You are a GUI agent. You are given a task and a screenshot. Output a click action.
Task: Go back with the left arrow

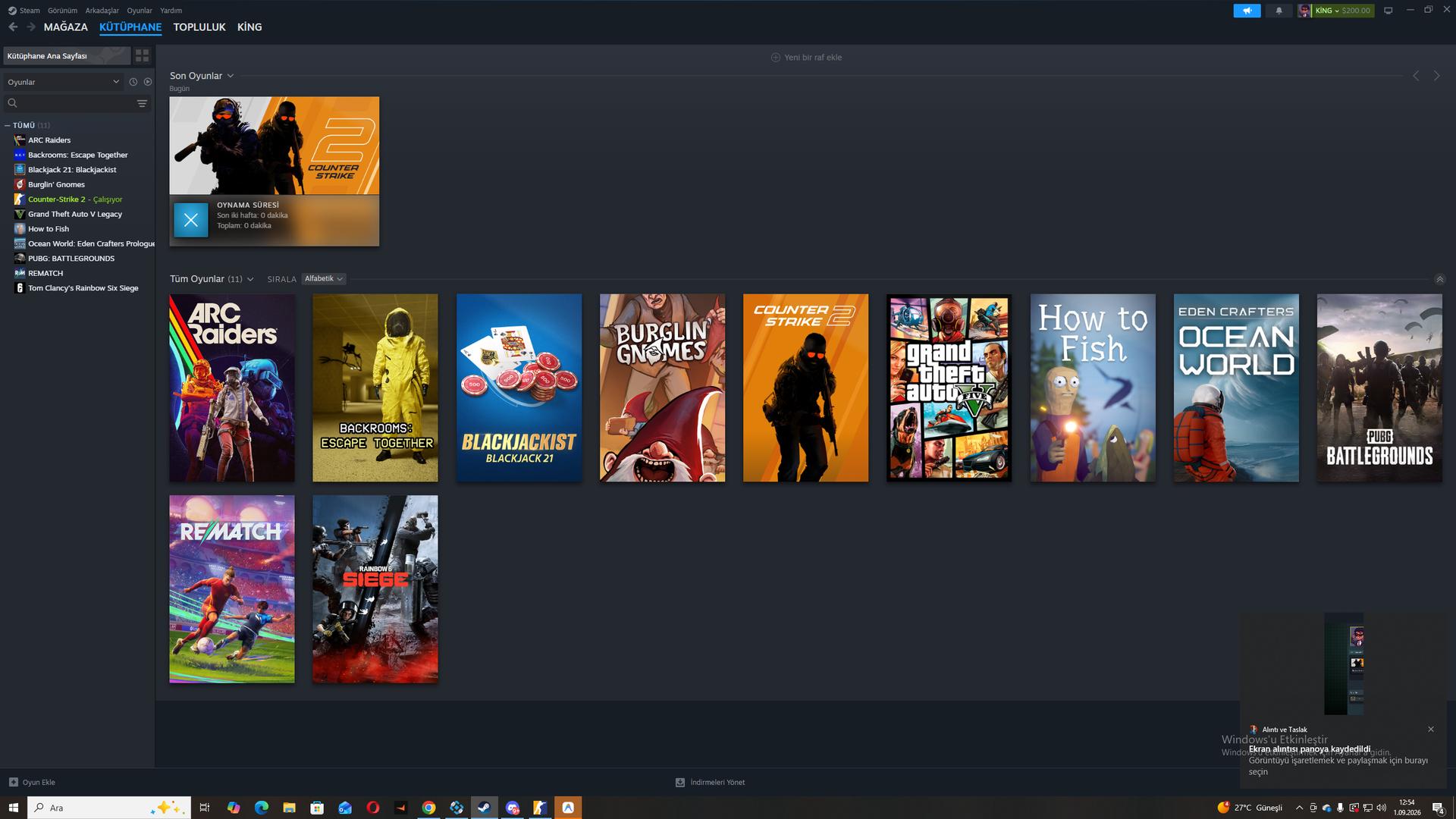13,27
